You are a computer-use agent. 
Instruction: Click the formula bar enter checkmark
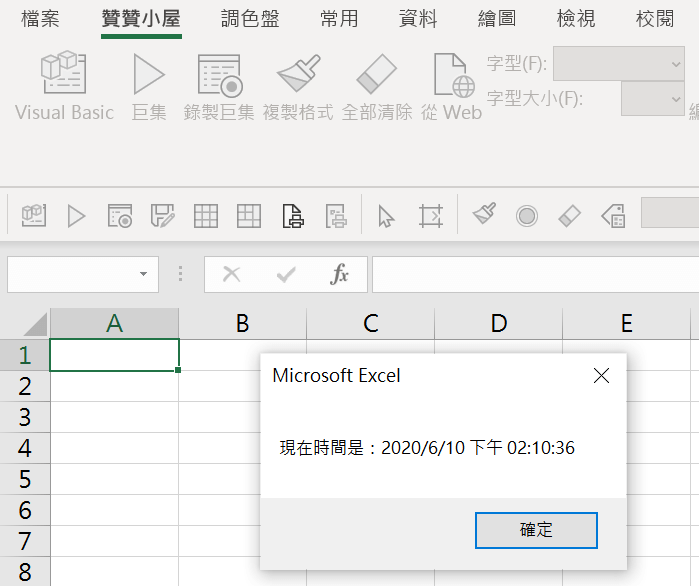[x=286, y=275]
